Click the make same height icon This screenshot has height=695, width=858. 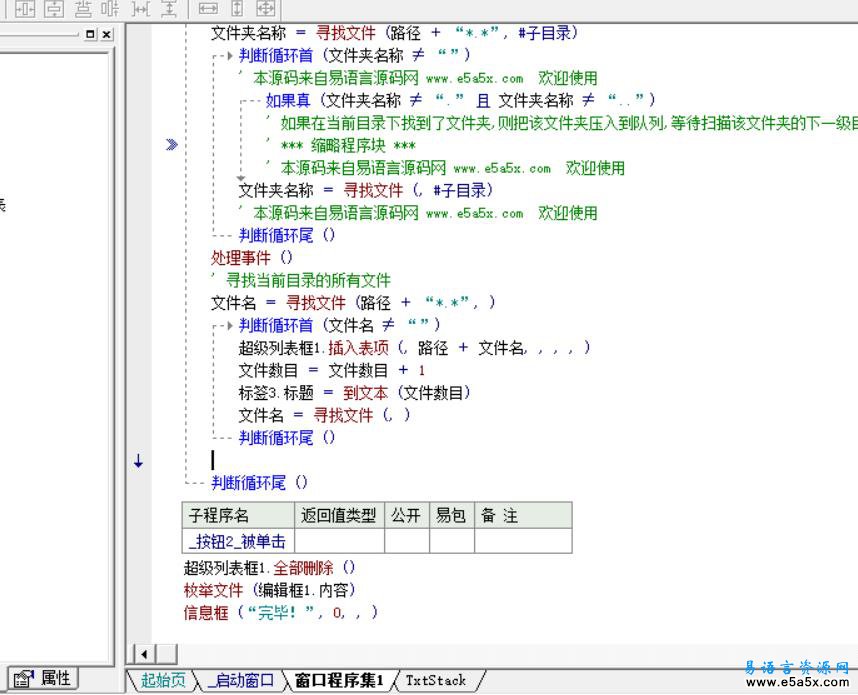pos(237,9)
